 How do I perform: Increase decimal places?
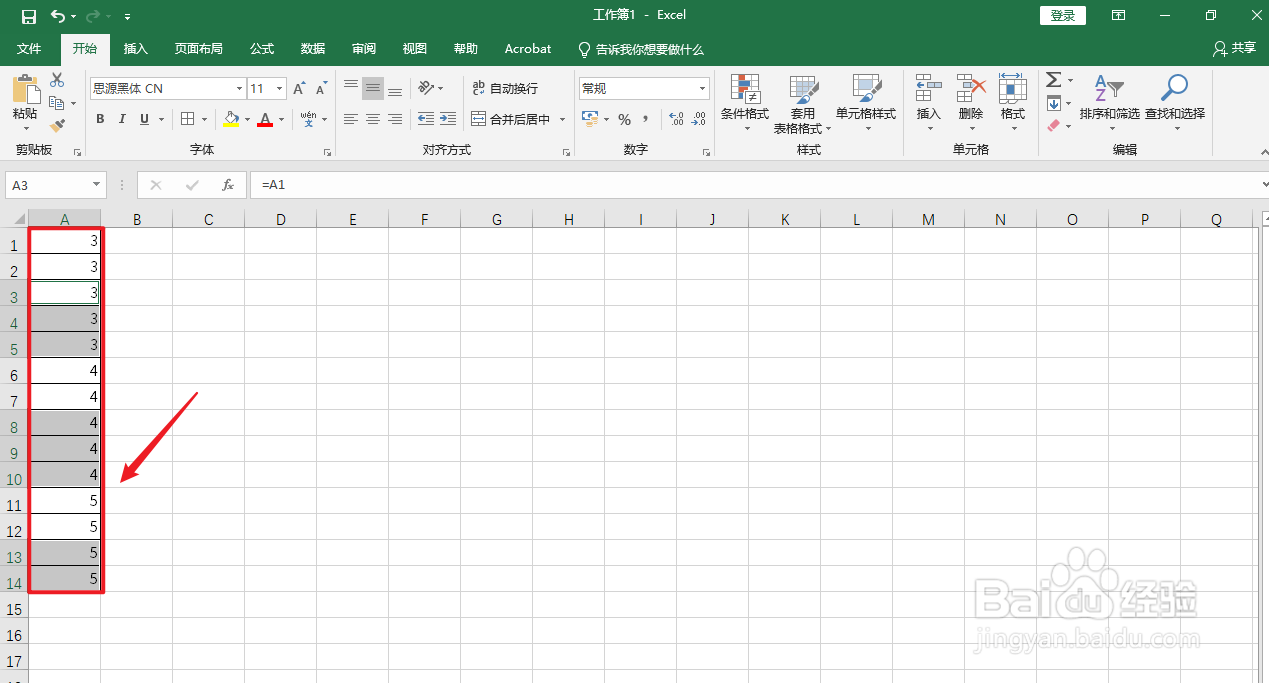tap(676, 119)
